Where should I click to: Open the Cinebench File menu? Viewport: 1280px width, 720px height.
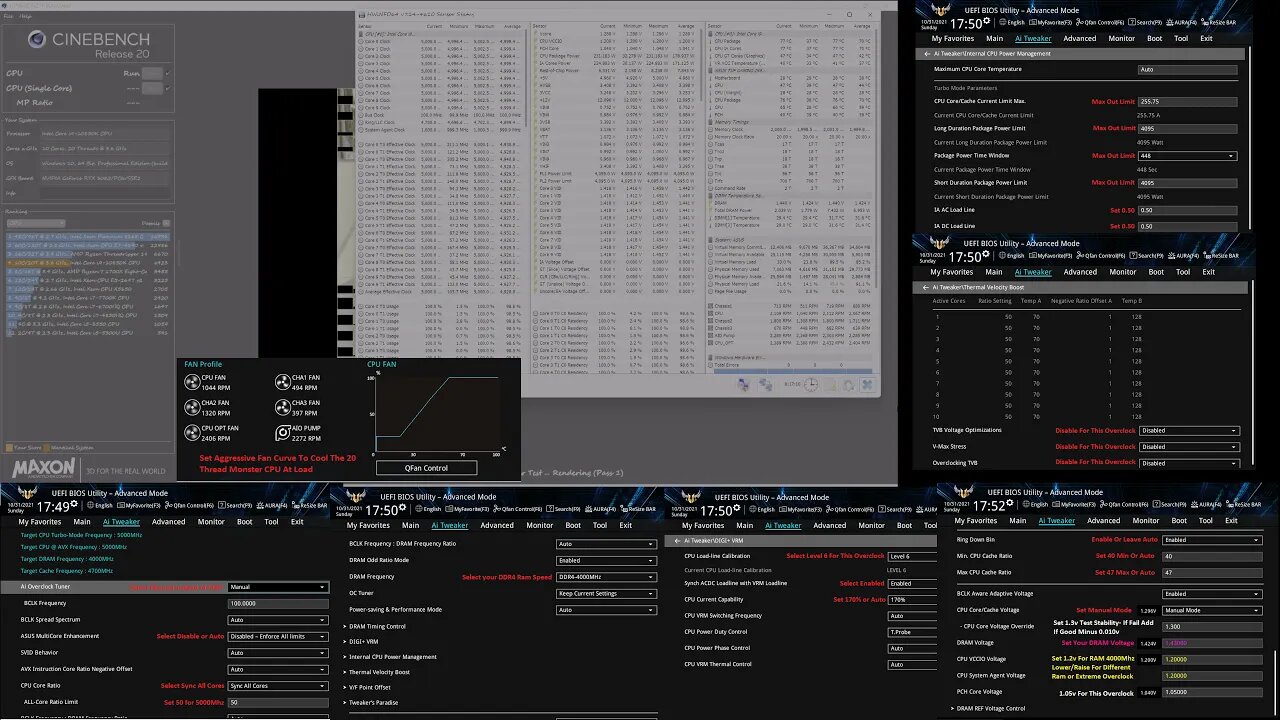point(9,16)
